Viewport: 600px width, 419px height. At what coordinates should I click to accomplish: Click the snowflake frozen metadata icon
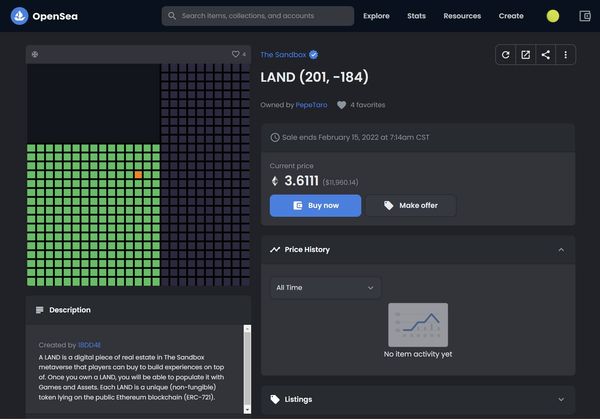pyautogui.click(x=35, y=54)
